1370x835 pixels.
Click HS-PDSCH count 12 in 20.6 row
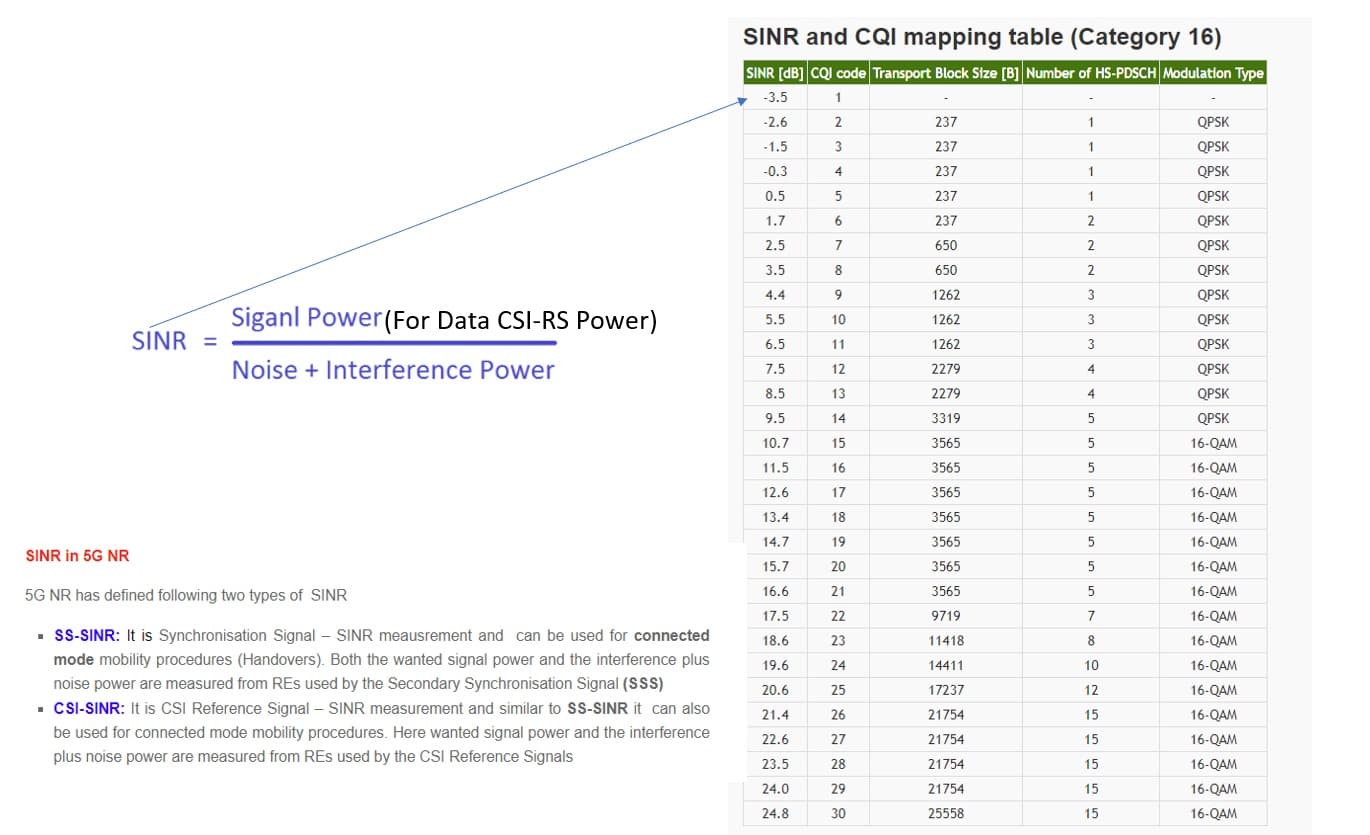click(x=1091, y=690)
